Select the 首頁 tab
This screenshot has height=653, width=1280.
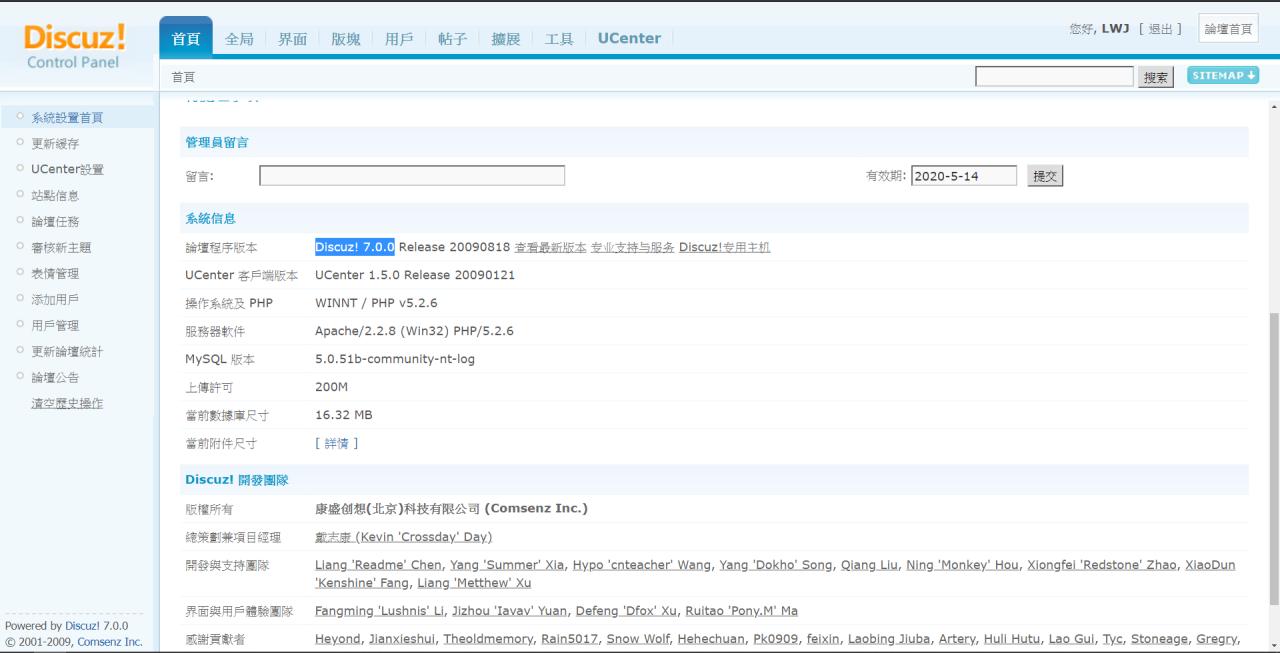click(x=186, y=38)
